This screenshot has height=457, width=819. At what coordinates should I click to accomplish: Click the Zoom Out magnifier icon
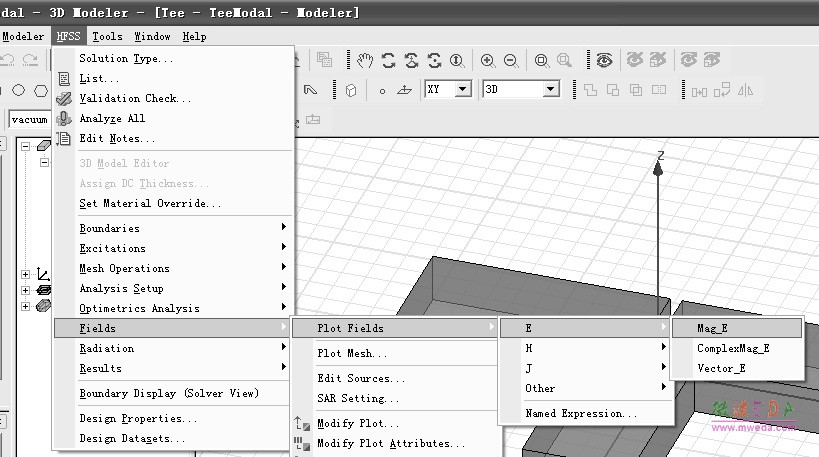tap(511, 61)
